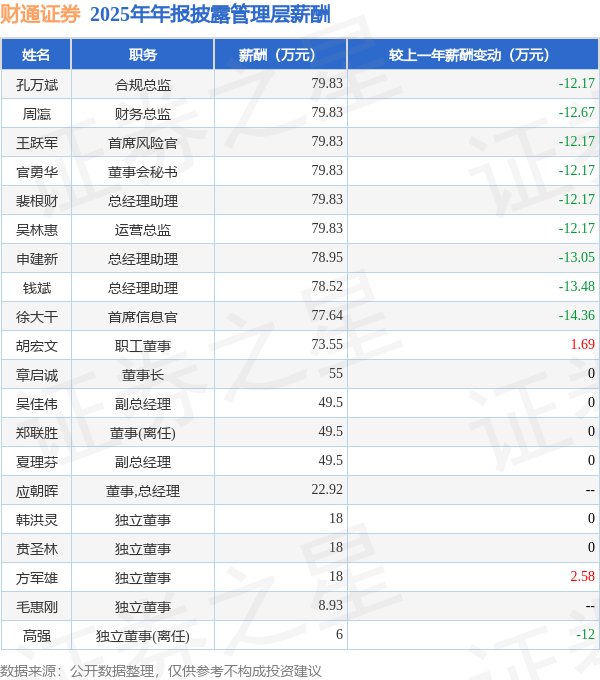Select the name 郑联胜
This screenshot has width=600, height=680.
point(37,433)
